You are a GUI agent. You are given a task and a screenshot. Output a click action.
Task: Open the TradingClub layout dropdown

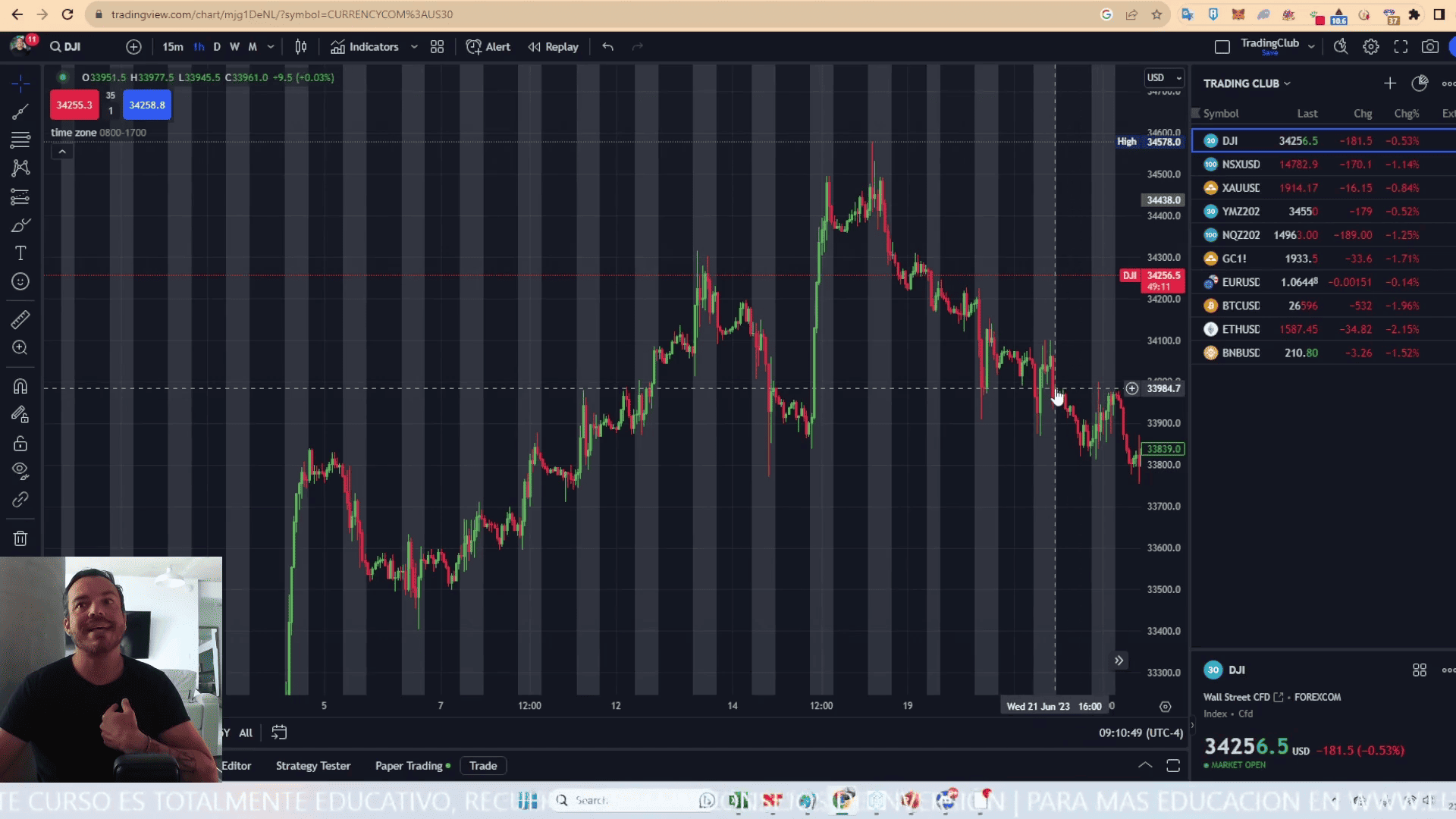click(1311, 47)
